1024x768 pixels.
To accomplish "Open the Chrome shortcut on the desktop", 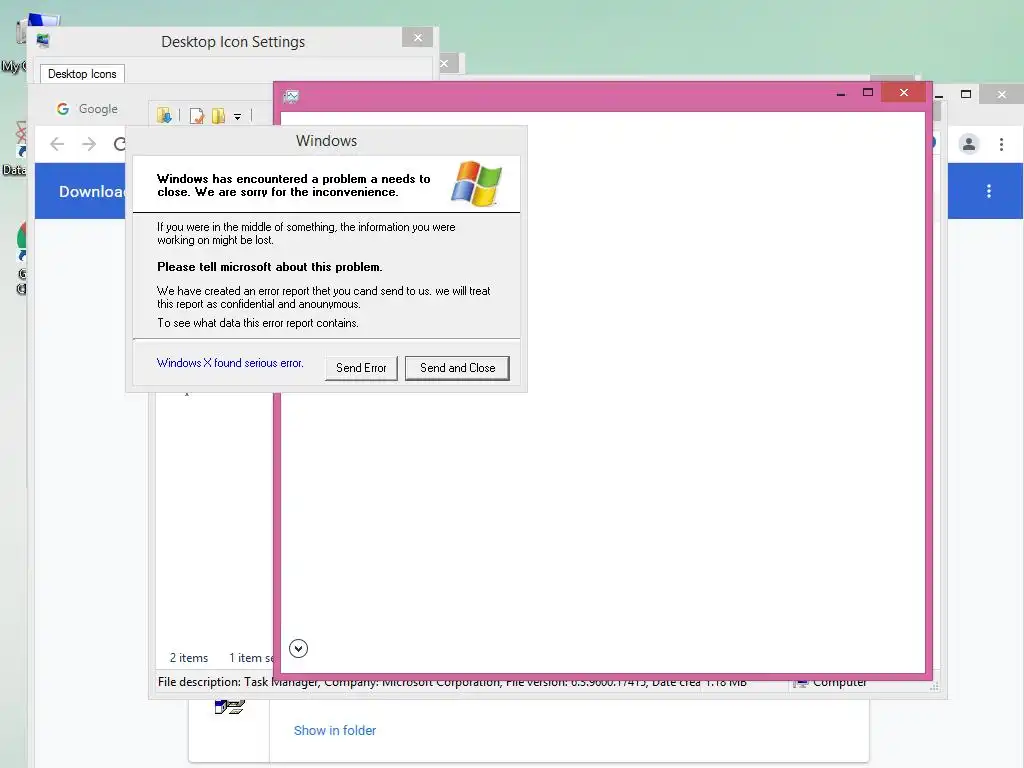I will [22, 258].
